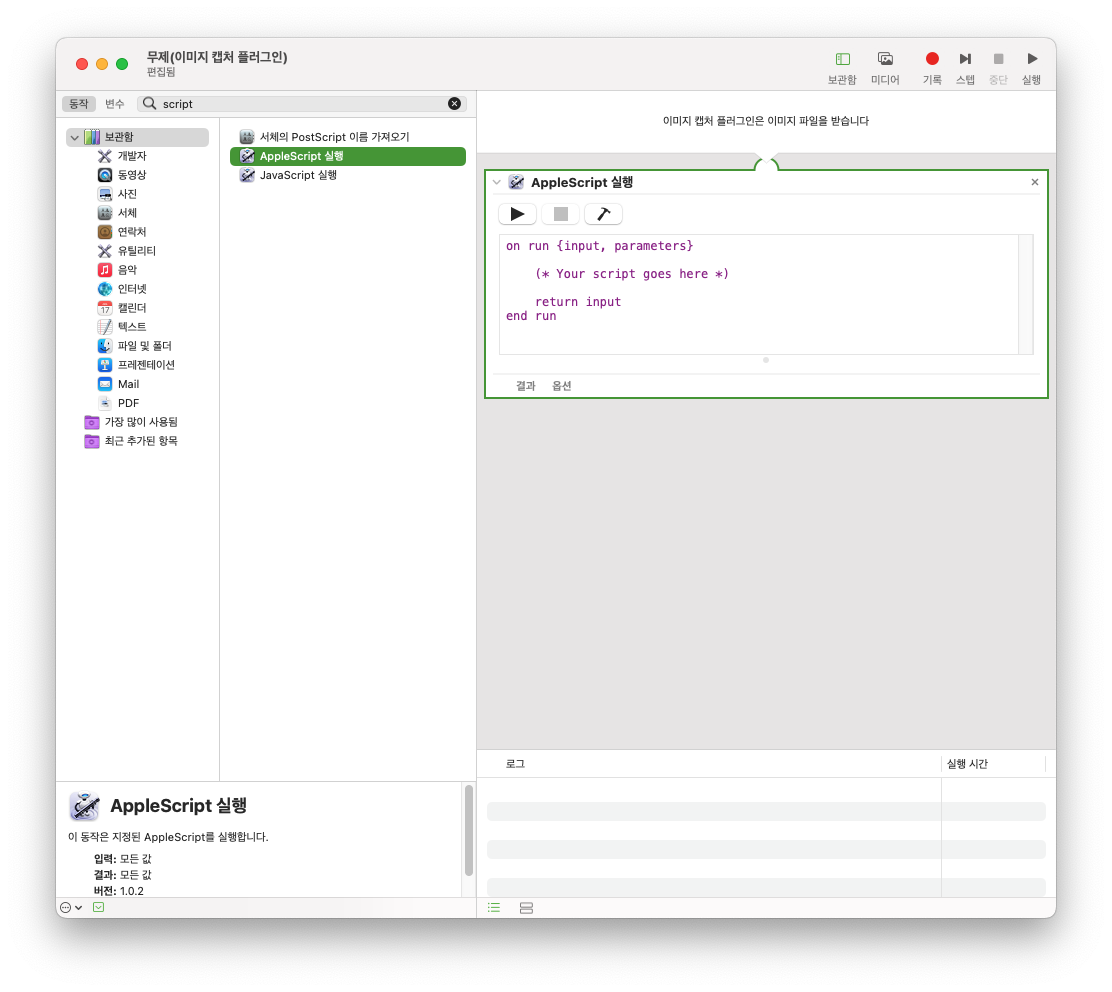The width and height of the screenshot is (1112, 992).
Task: Show the 옵션 options section
Action: [562, 386]
